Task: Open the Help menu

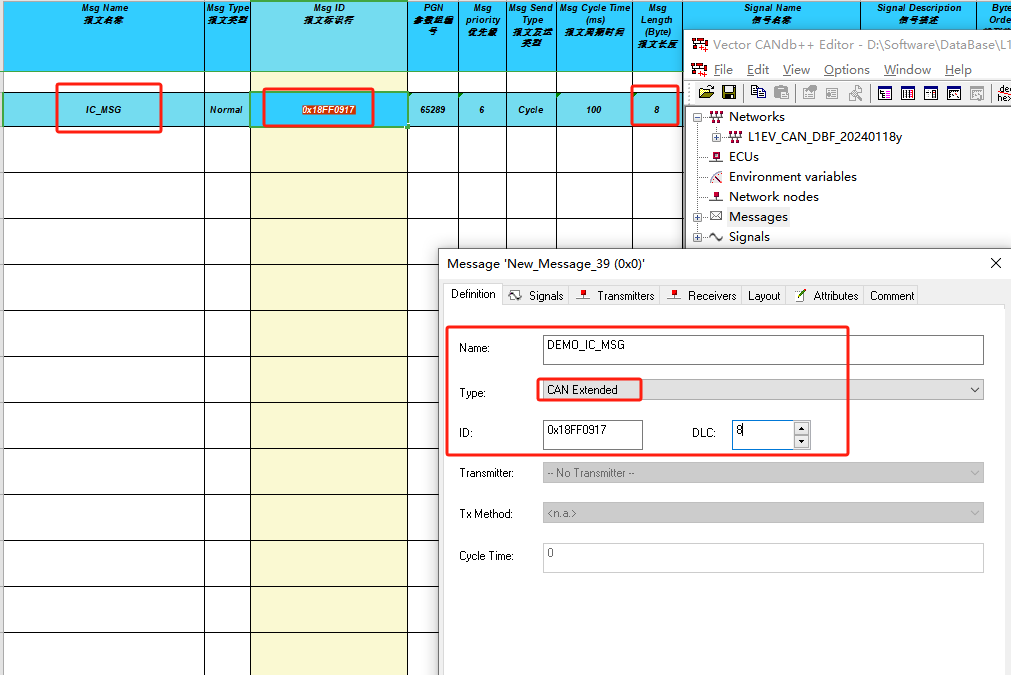Action: click(958, 70)
